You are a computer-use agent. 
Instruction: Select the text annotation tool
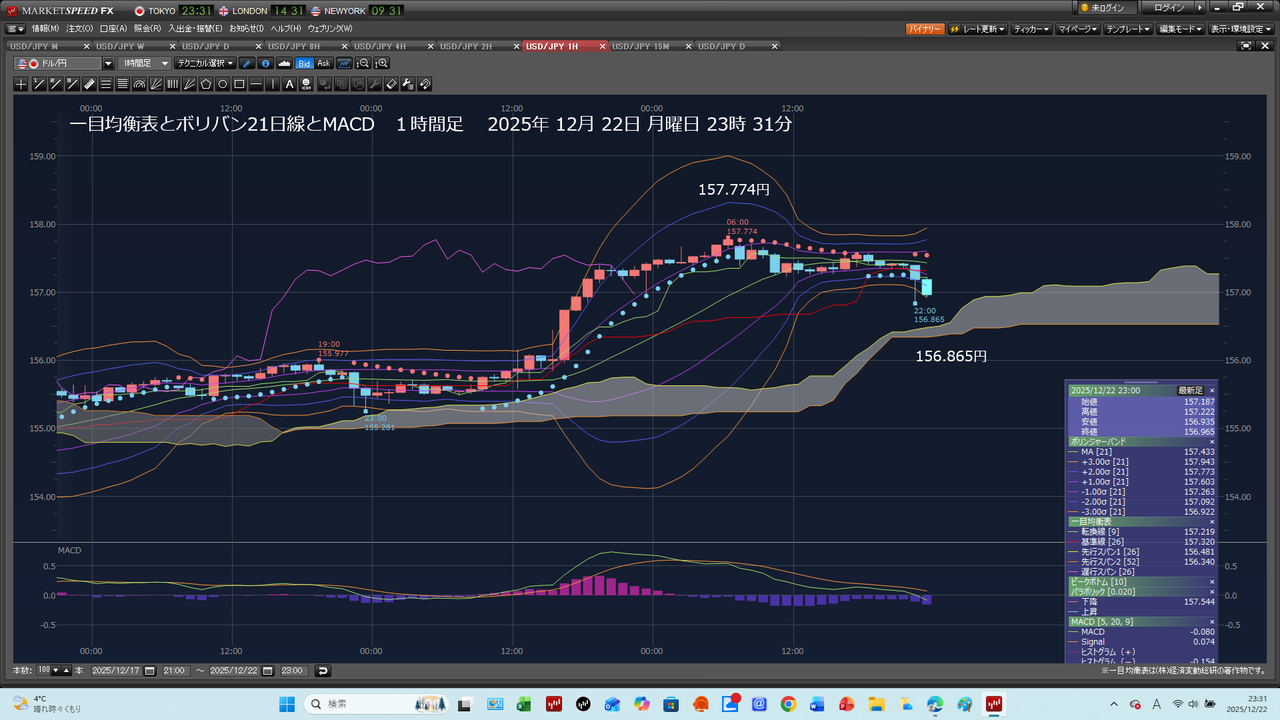290,84
